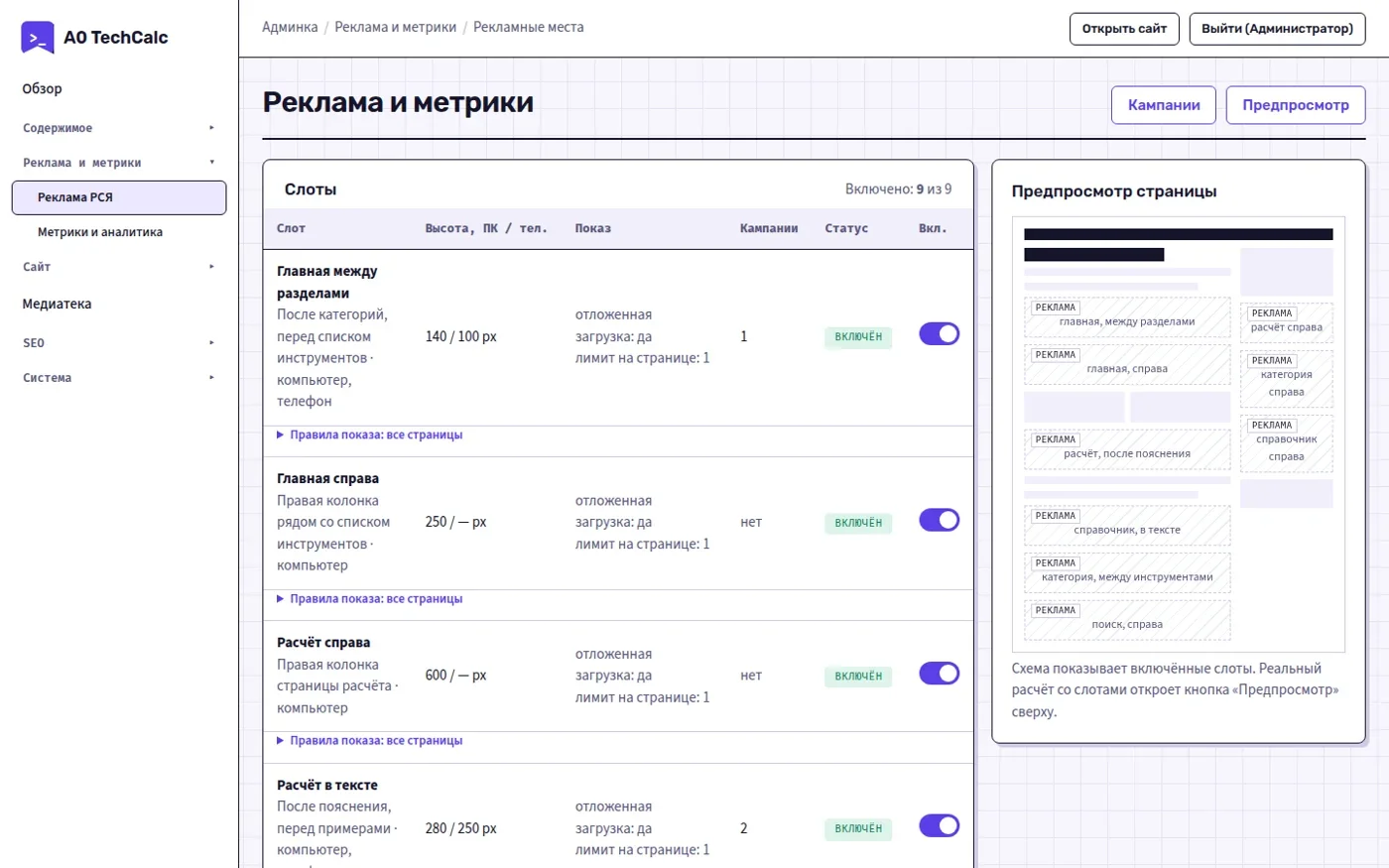Click the Предпросмотр страницы heading
The image size is (1389, 868).
click(x=1114, y=191)
